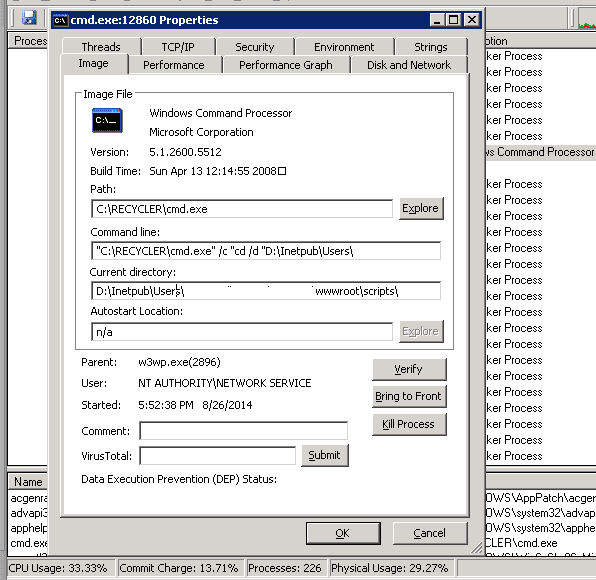Open the Disk and Network tab
596x580 pixels.
click(409, 65)
